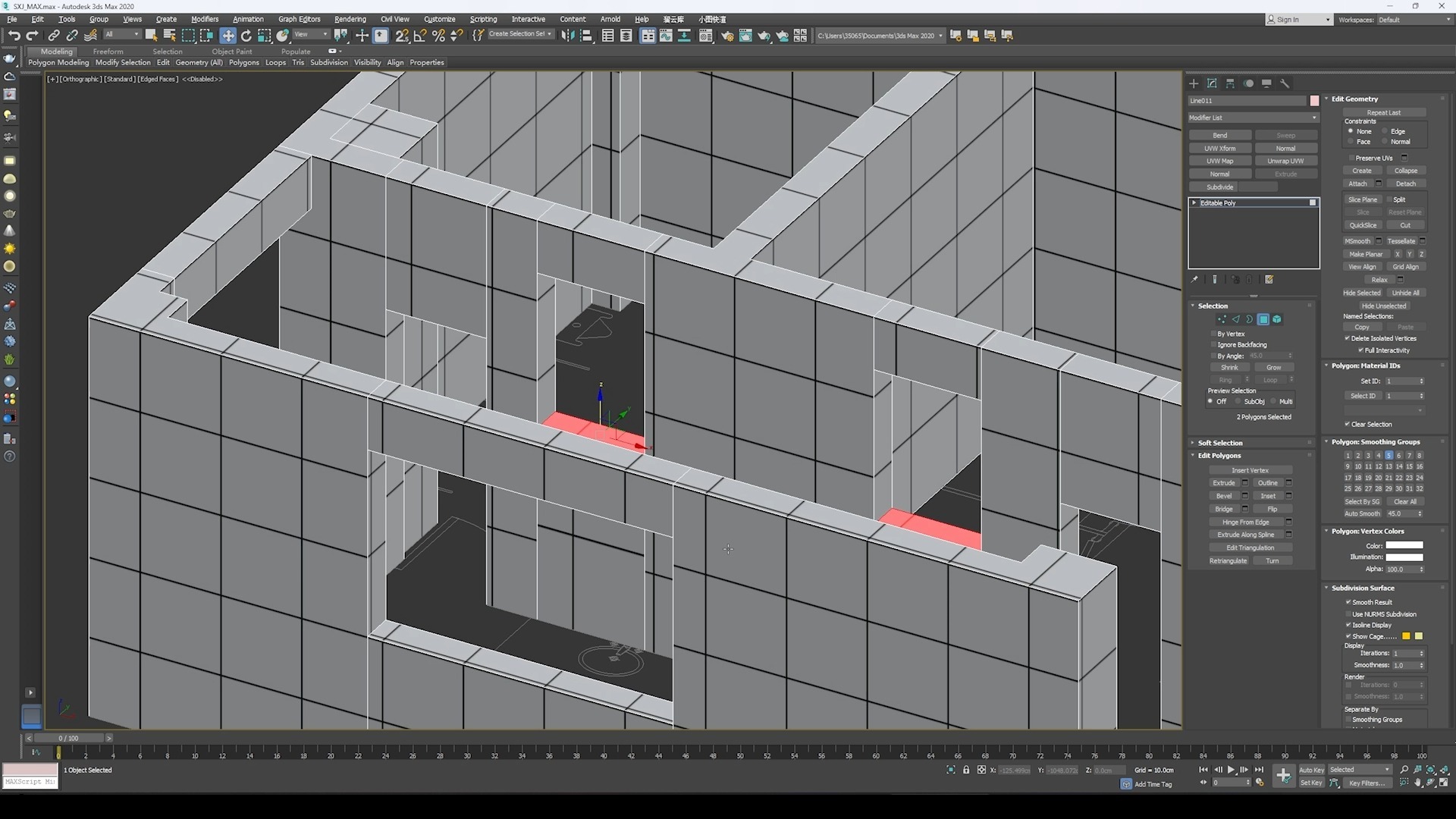Enable the Preserve UVs checkbox
The height and width of the screenshot is (819, 1456).
(x=1351, y=158)
